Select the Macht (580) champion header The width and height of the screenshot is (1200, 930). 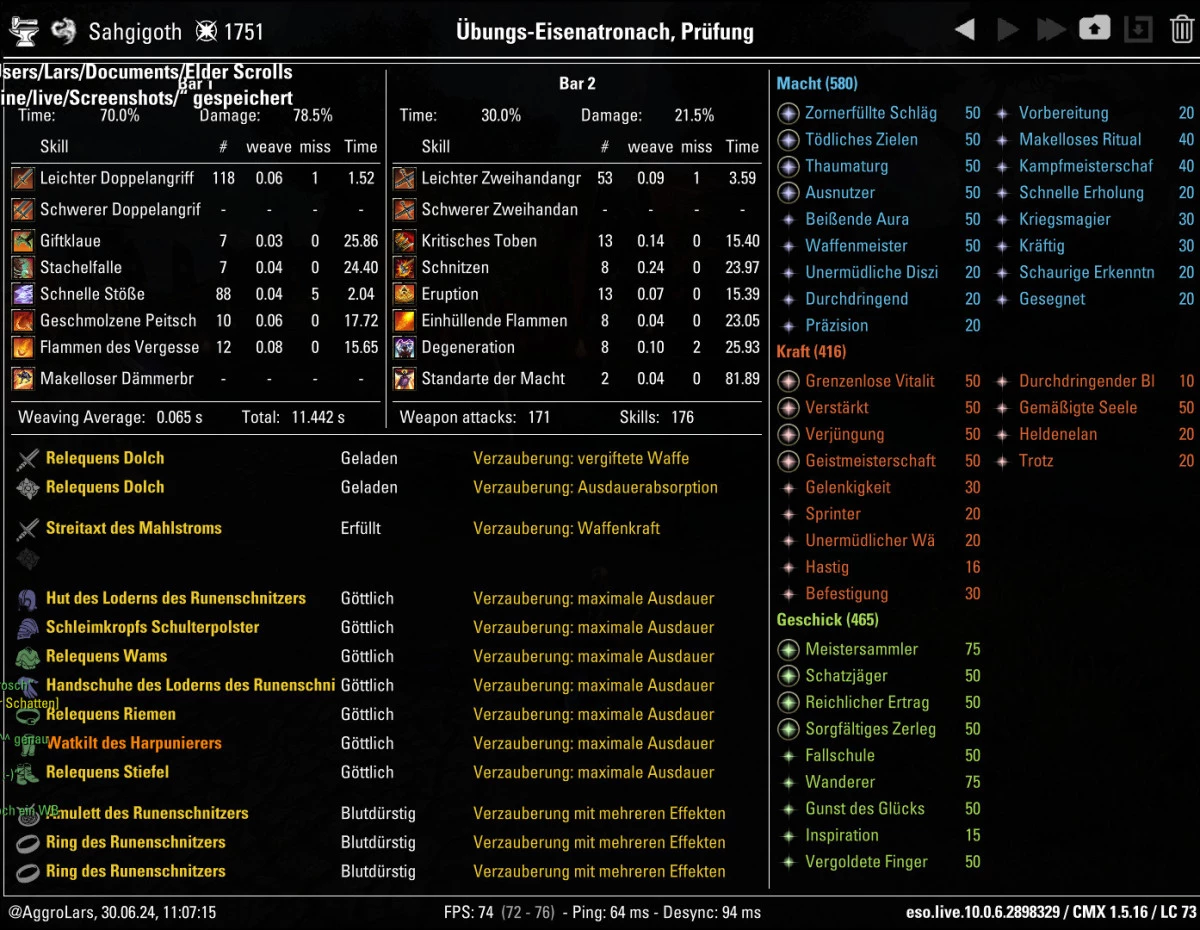(x=817, y=84)
